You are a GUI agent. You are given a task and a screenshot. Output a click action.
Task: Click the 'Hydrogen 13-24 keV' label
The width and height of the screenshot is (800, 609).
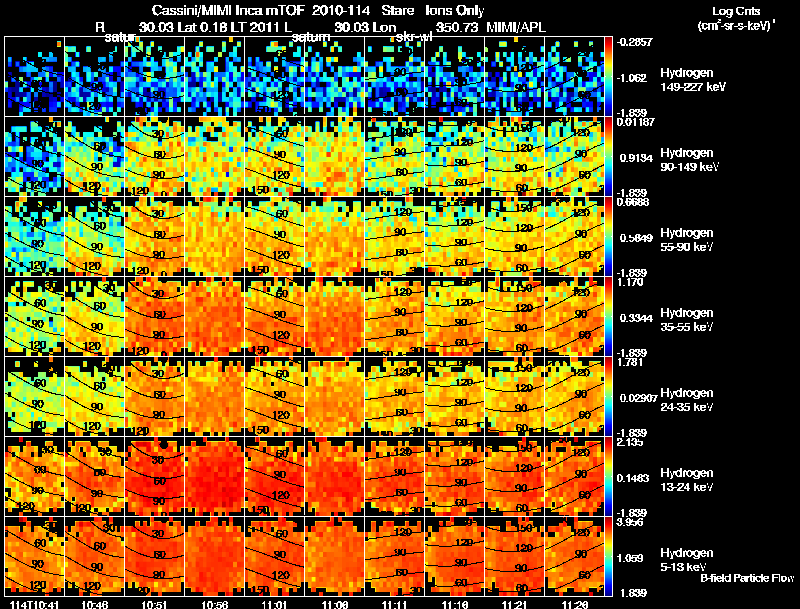coord(687,480)
